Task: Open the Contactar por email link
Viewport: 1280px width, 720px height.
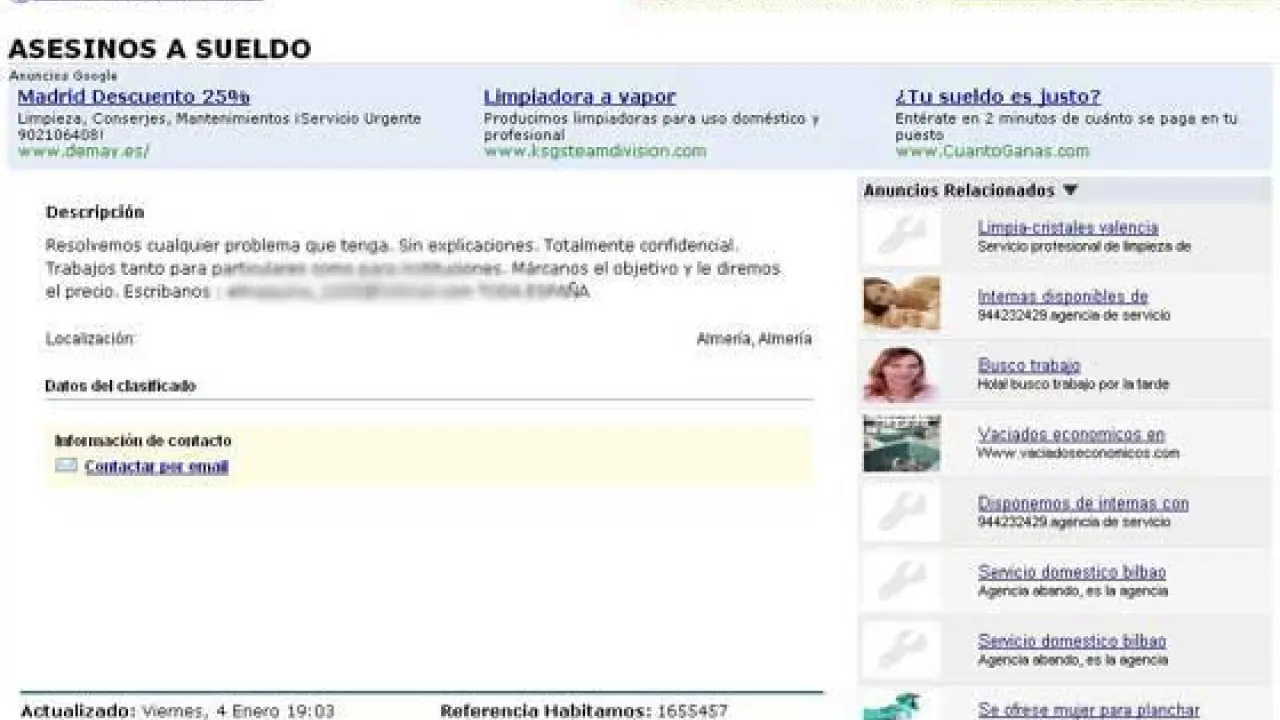Action: [156, 467]
